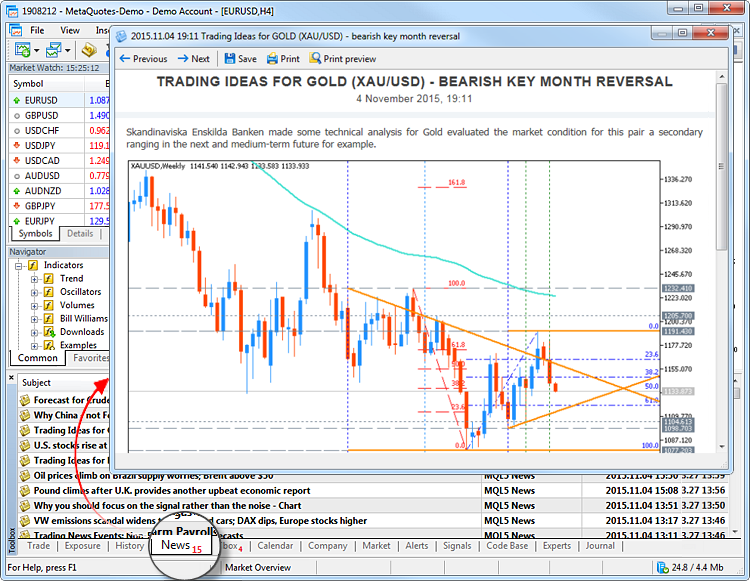Open Print preview magnifier icon
Screen dimensions: 750x581
pyautogui.click(x=315, y=58)
